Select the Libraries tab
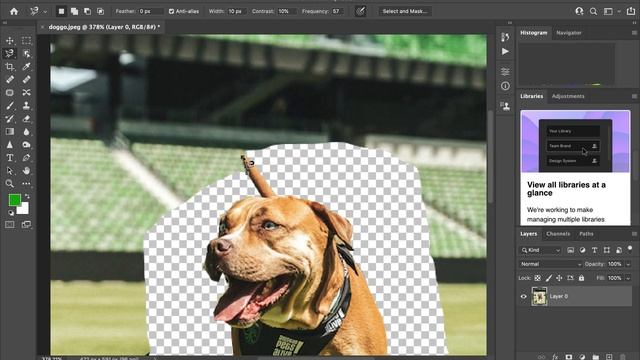This screenshot has height=360, width=640. (x=531, y=96)
